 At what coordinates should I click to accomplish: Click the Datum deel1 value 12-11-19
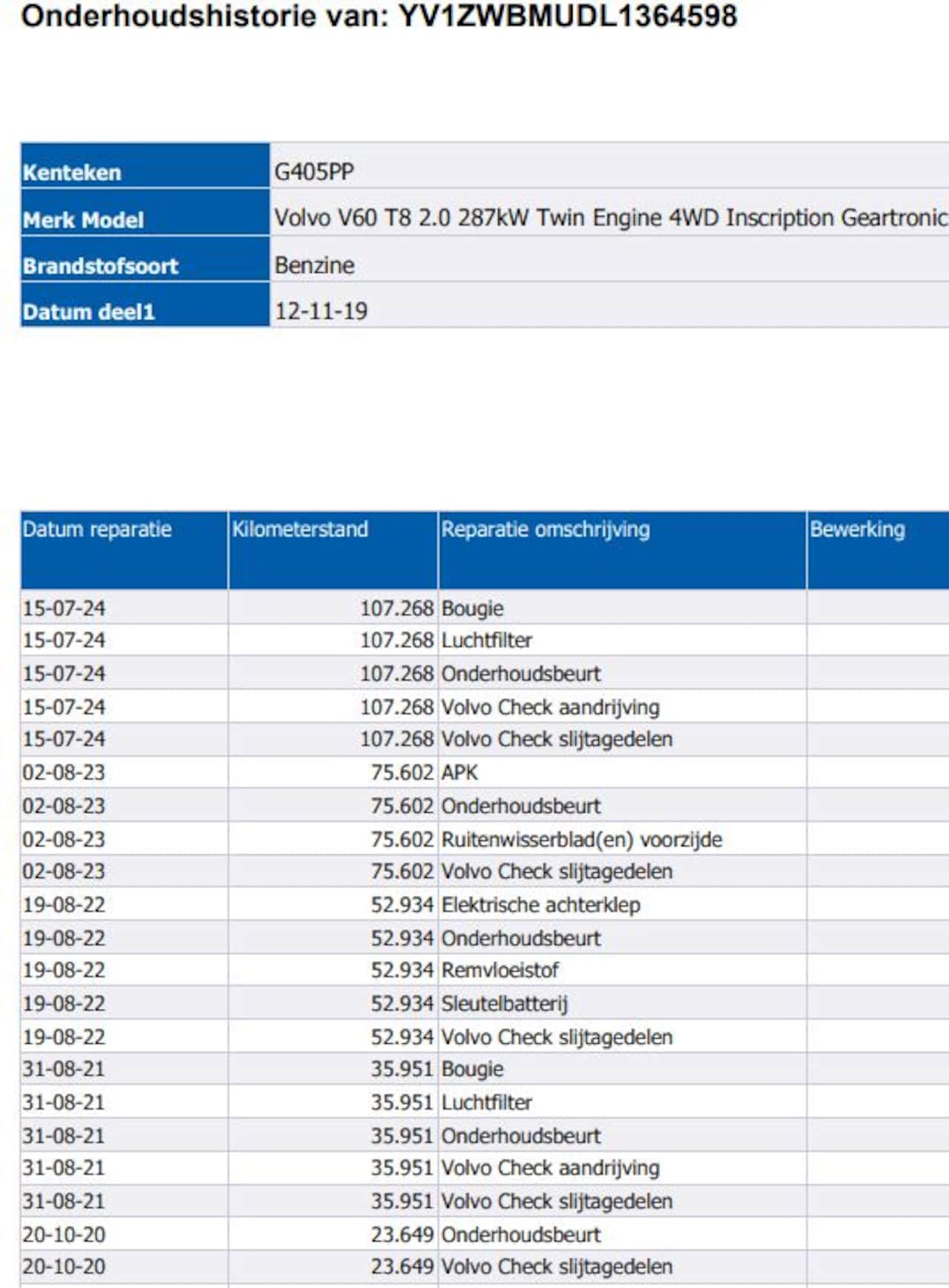click(x=321, y=311)
